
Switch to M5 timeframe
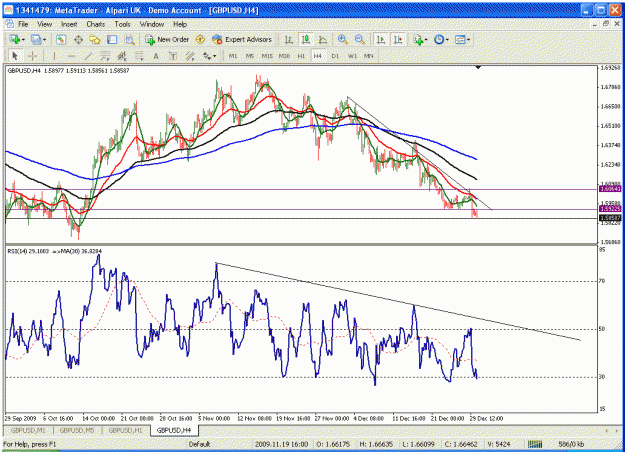(250, 56)
